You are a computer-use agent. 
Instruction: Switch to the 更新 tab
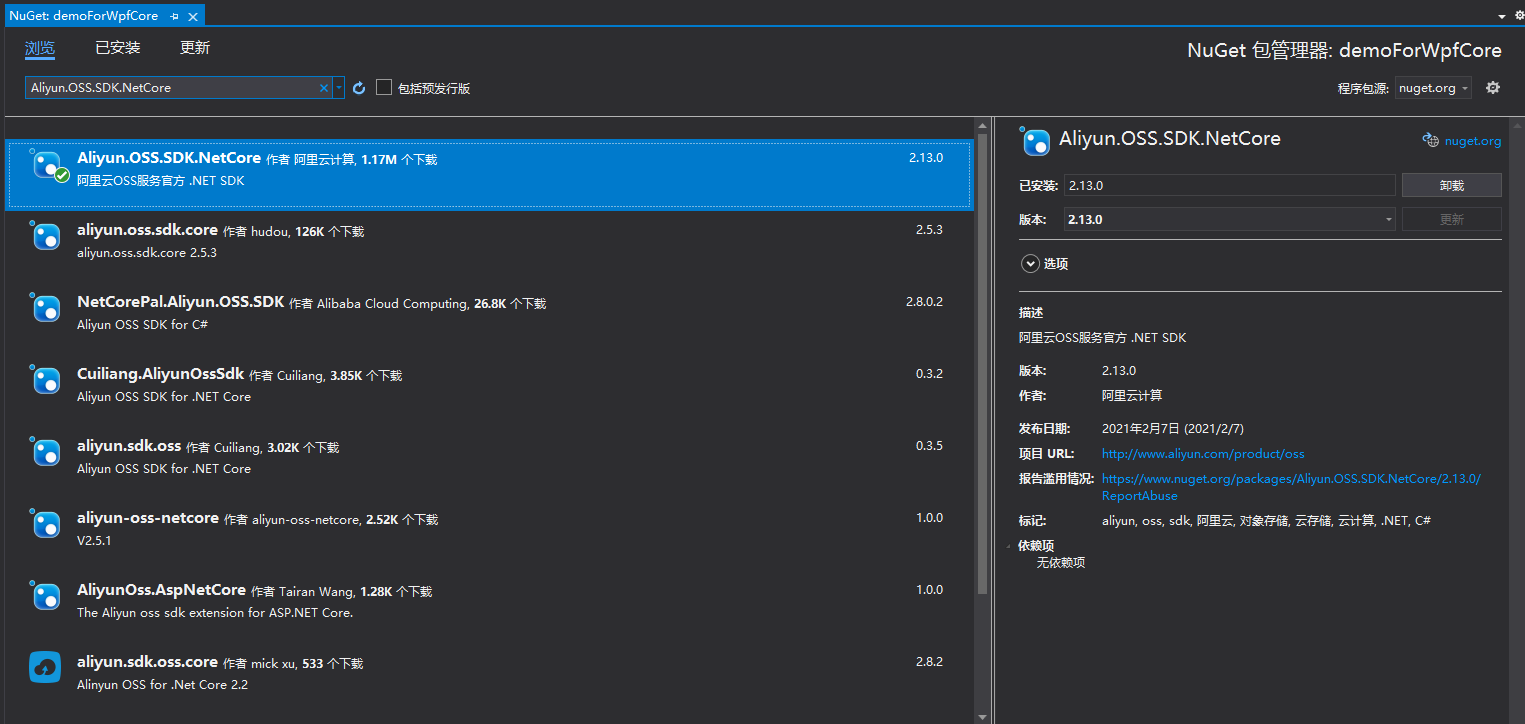pos(195,48)
